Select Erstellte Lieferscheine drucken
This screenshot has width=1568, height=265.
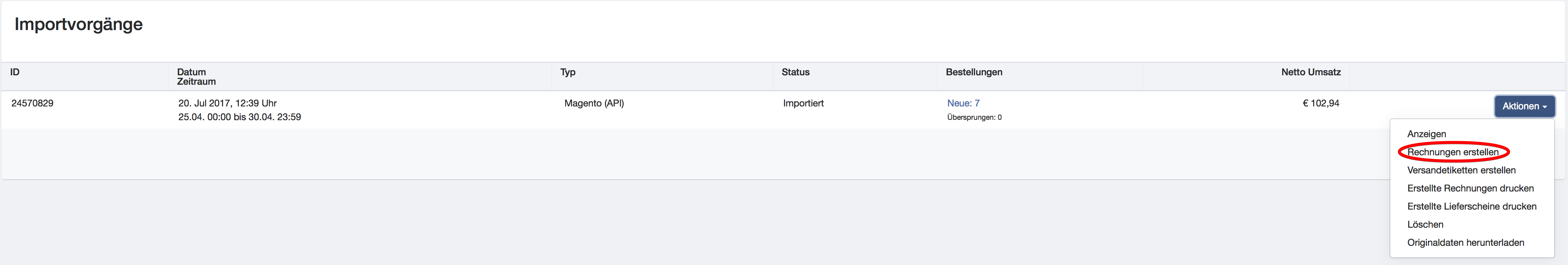1471,207
